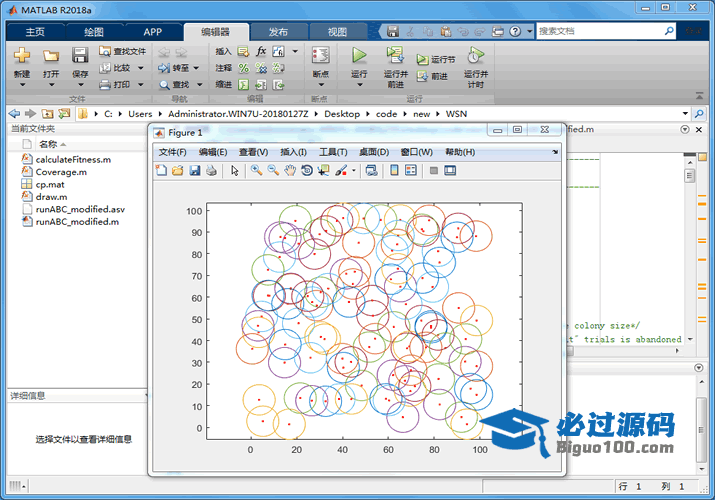This screenshot has height=500, width=715.
Task: Expand the Breakpoints dropdown arrow
Action: click(x=321, y=85)
